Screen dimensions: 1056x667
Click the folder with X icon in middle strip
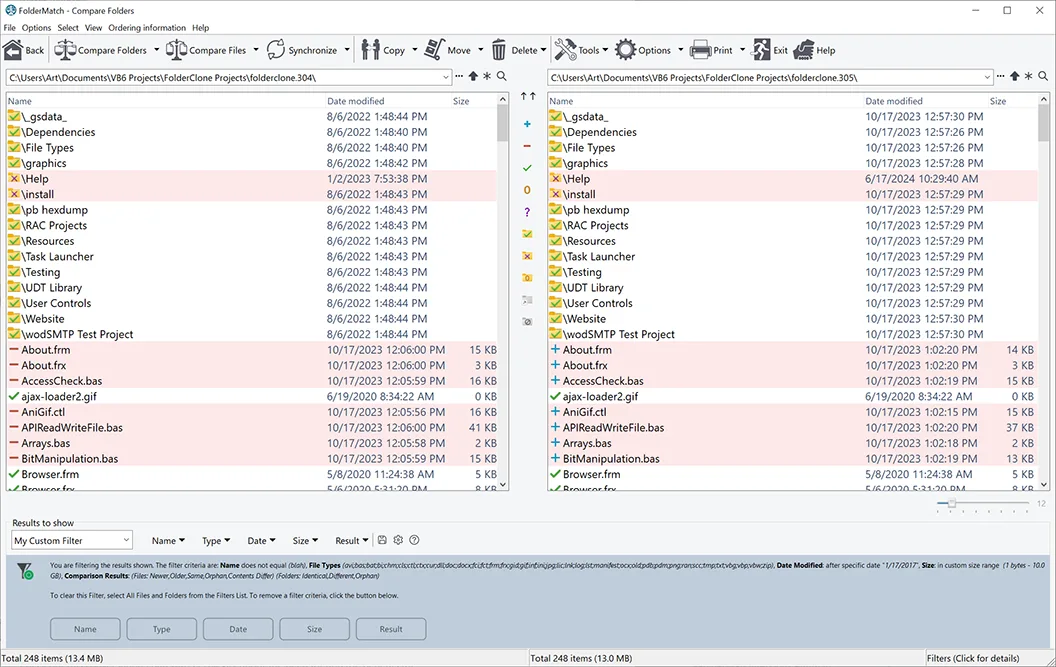[x=527, y=256]
